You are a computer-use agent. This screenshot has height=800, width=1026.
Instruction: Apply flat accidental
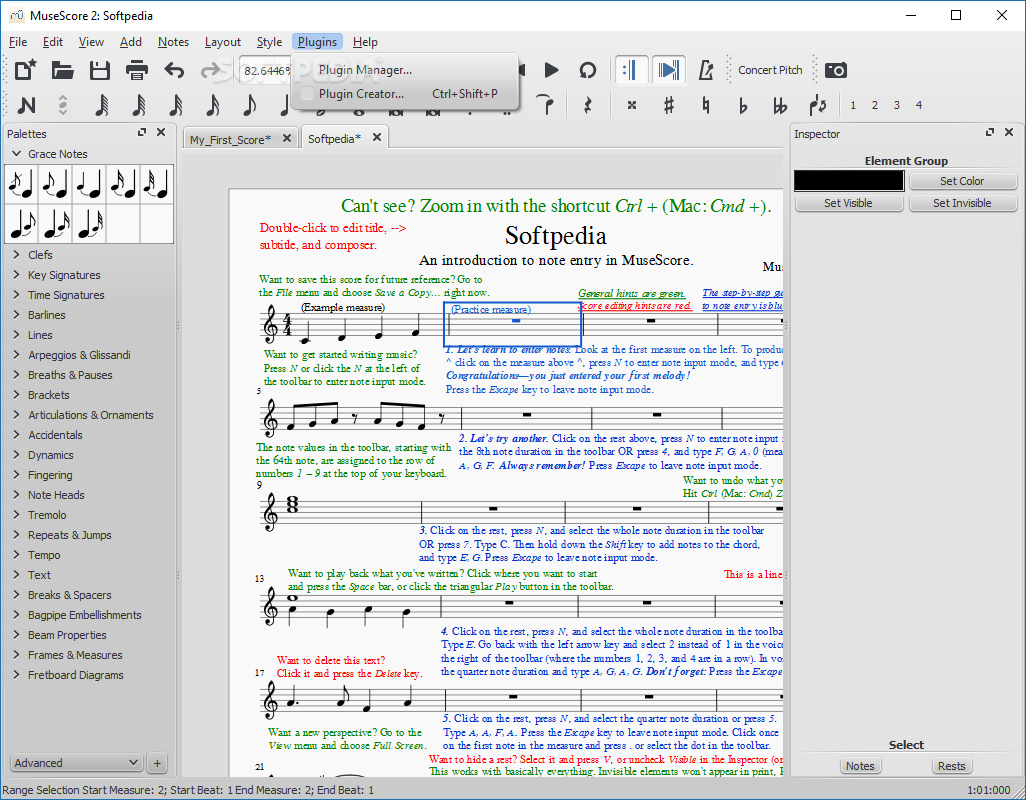click(743, 105)
